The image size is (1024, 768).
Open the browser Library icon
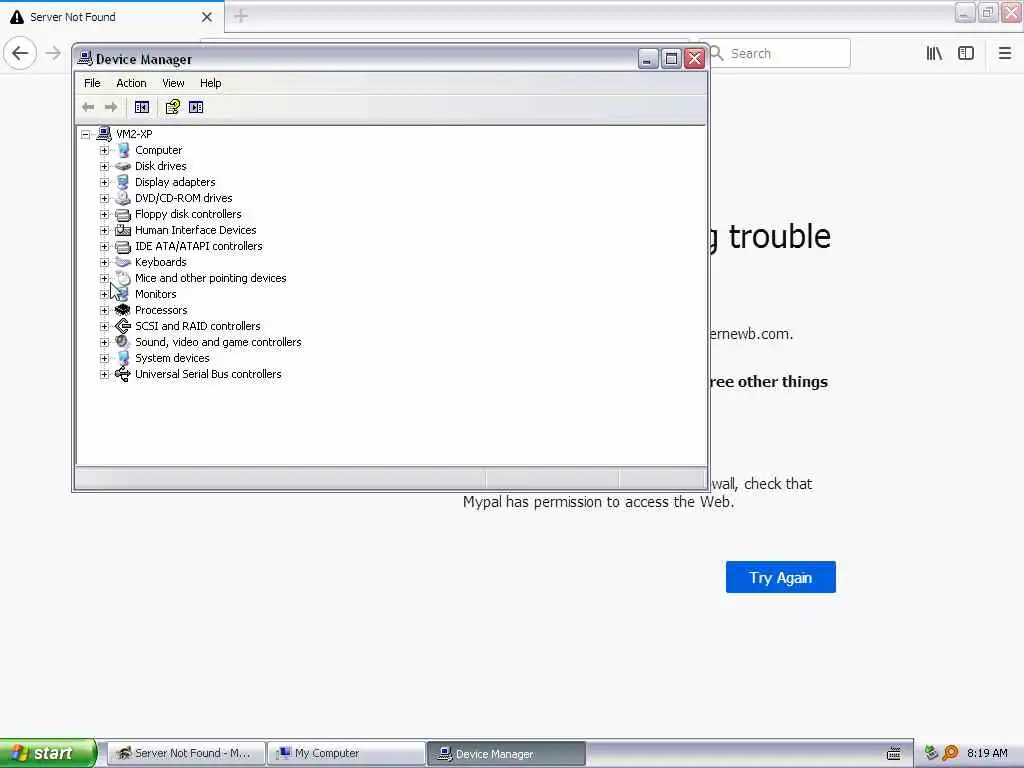(934, 54)
